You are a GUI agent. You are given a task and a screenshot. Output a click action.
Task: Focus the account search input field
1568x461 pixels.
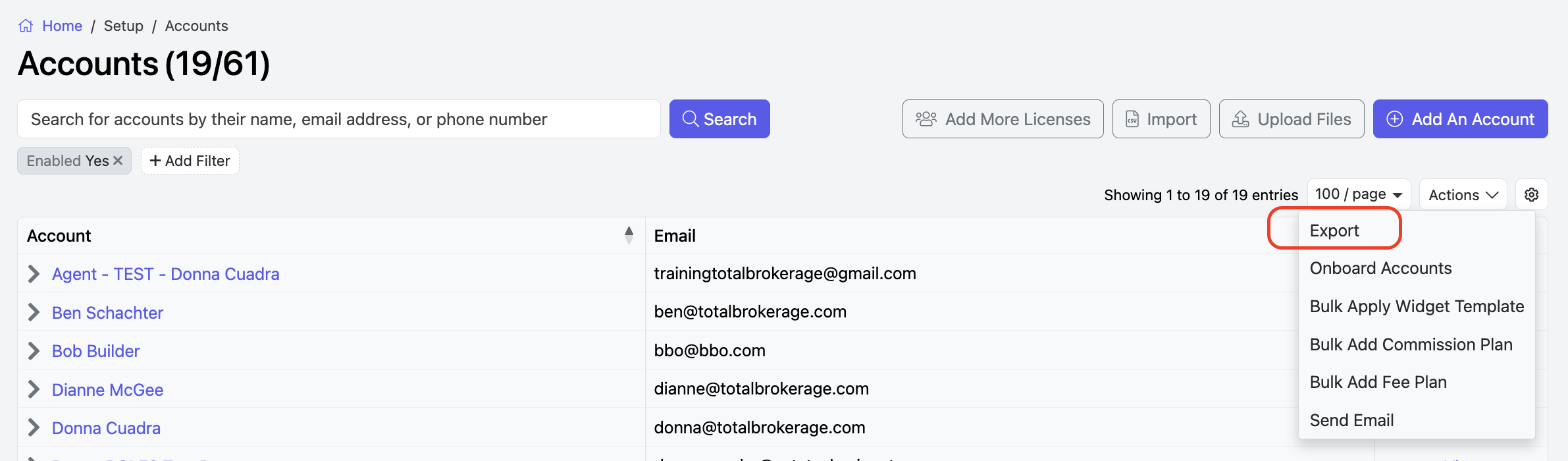(338, 119)
